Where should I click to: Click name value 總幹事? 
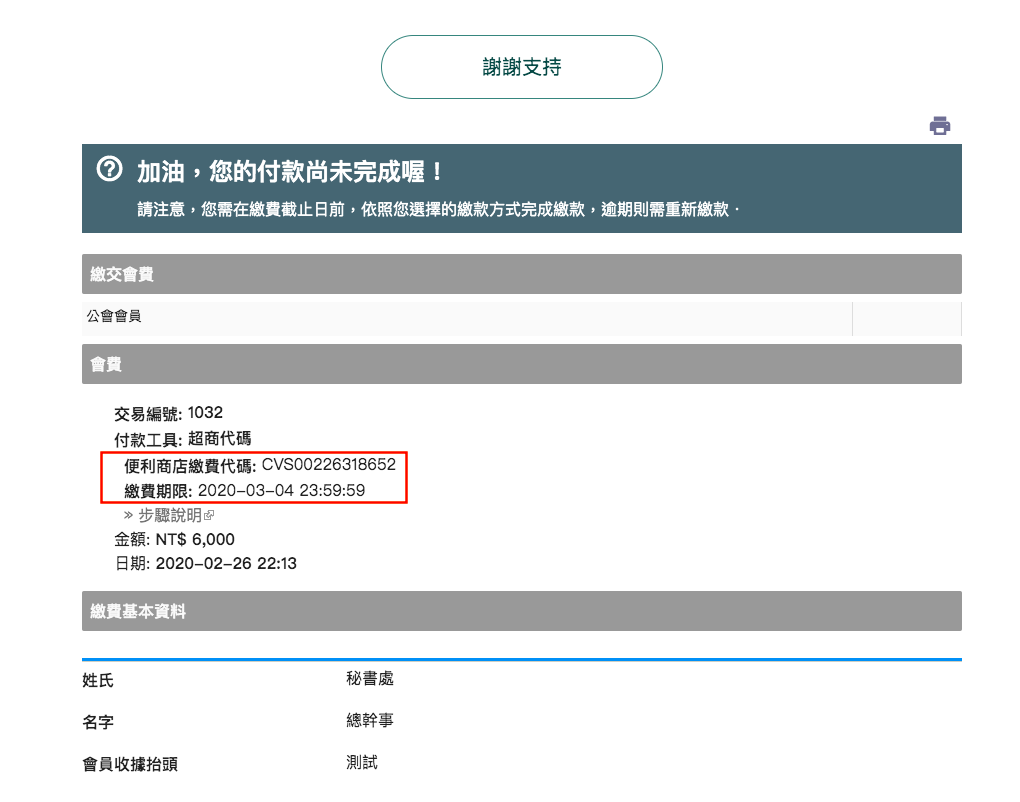click(x=369, y=720)
